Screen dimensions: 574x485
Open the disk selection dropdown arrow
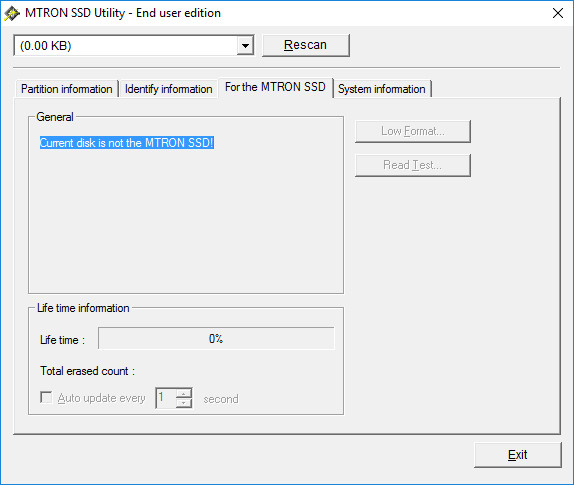point(245,46)
